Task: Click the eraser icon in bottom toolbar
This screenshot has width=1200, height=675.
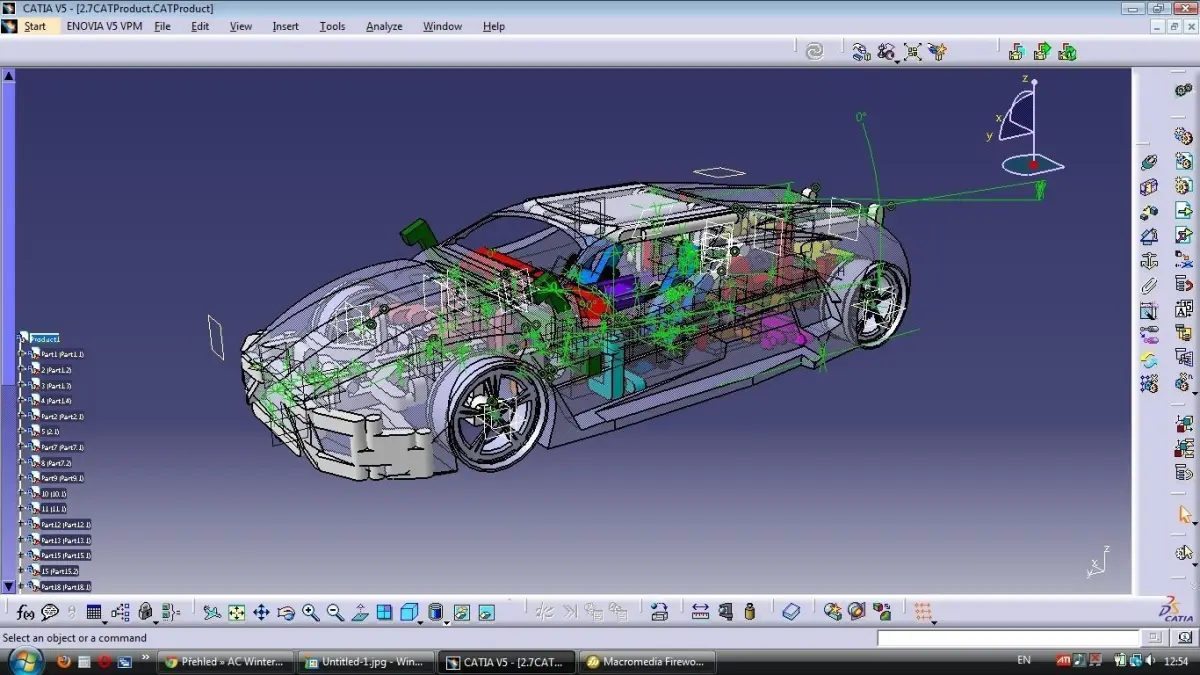Action: coord(791,612)
